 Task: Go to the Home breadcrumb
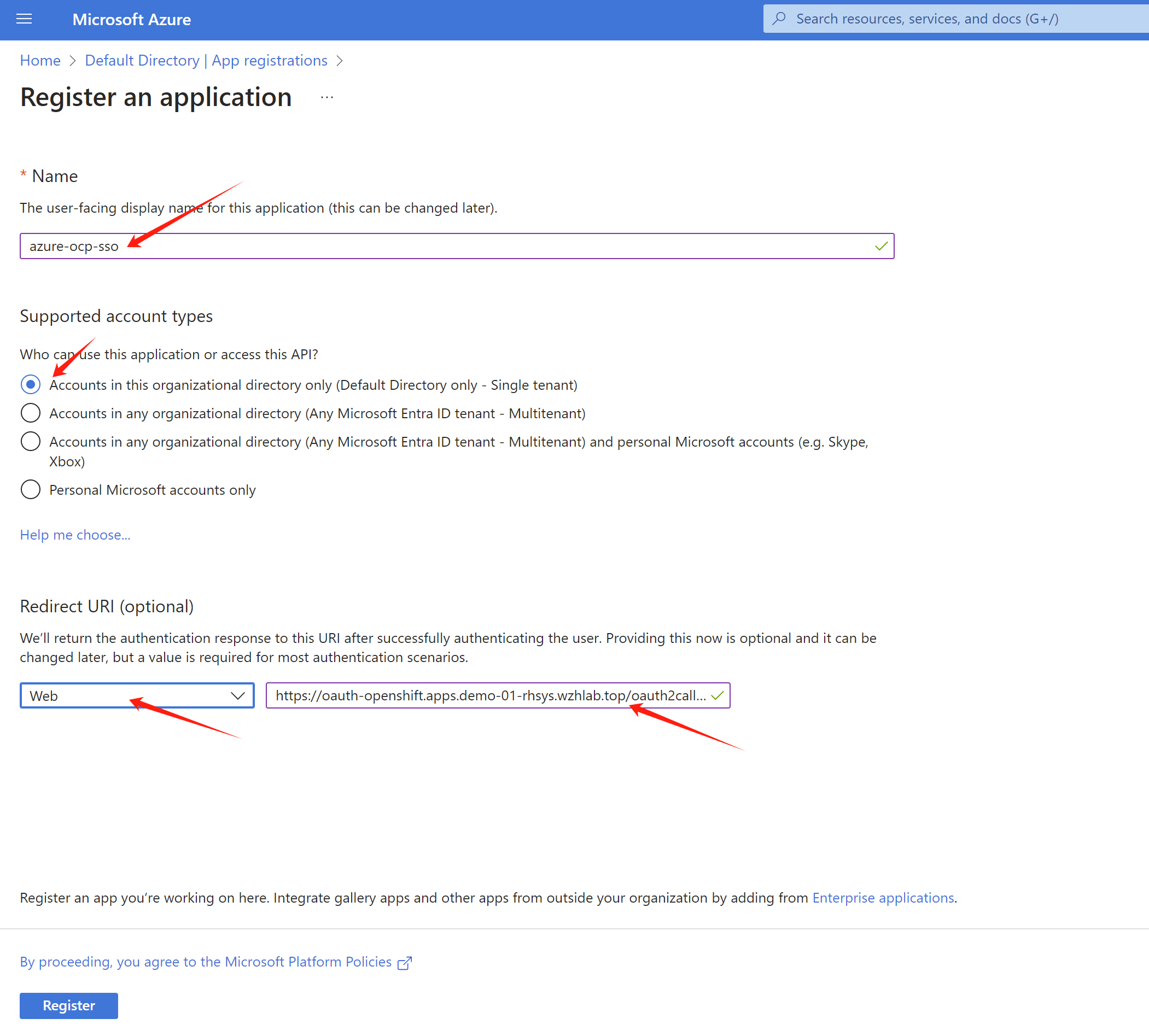[40, 61]
